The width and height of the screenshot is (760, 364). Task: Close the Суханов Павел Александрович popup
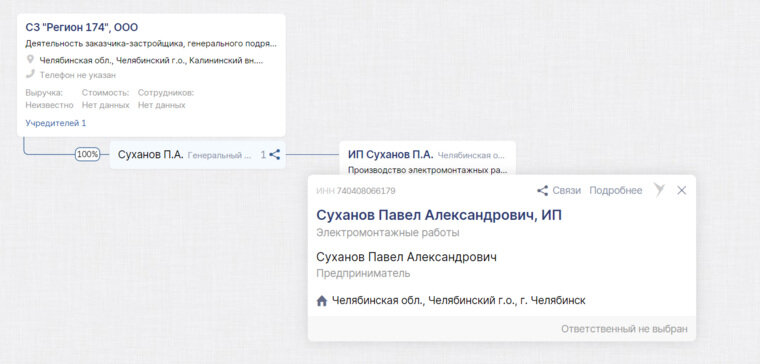click(681, 190)
